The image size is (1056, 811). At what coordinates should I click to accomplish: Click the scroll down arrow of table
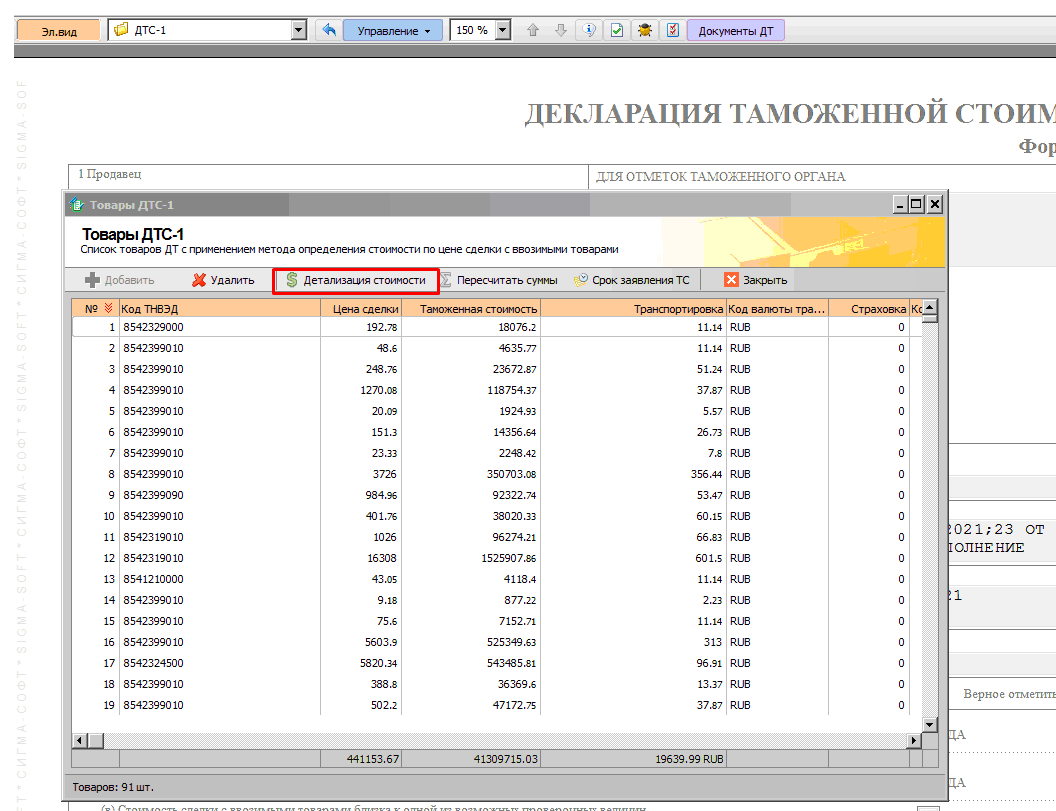(929, 725)
